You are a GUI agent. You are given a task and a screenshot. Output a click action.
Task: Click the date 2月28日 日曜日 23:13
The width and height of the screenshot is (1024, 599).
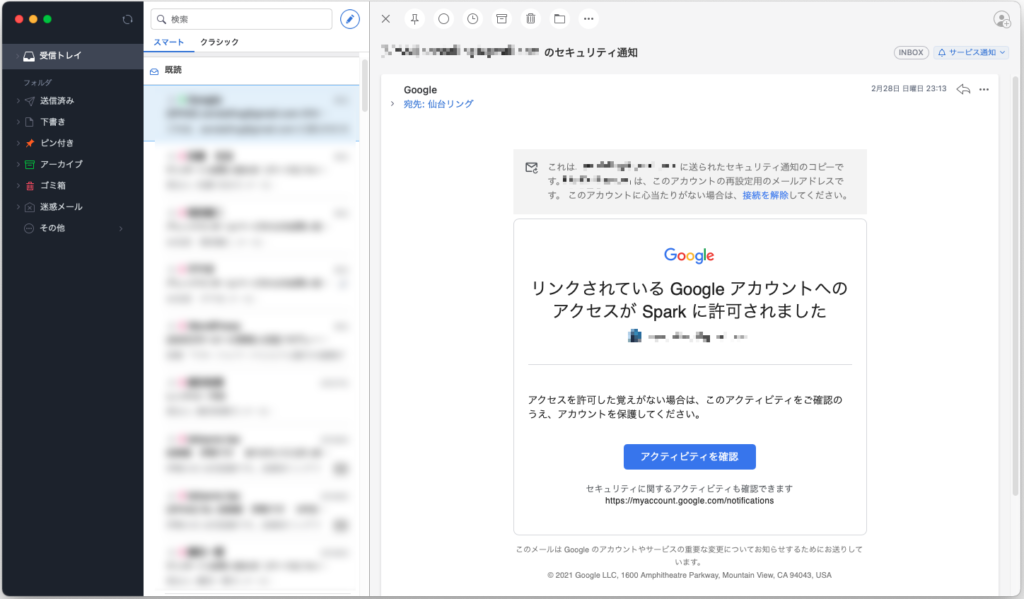click(x=908, y=89)
